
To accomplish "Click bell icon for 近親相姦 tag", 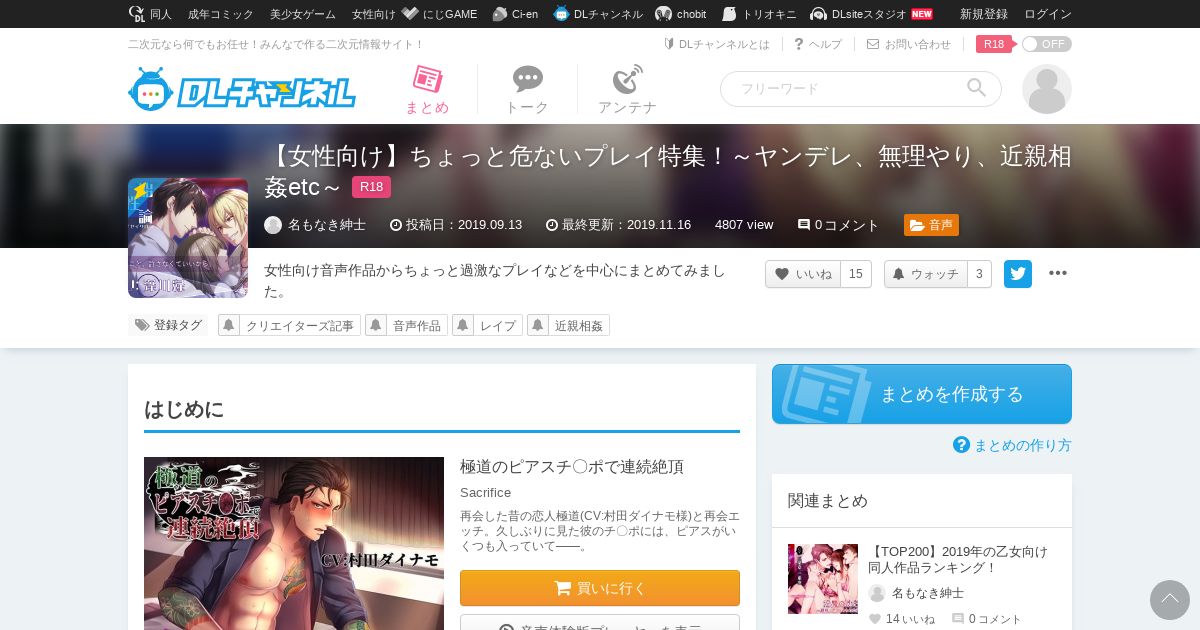I will coord(538,325).
